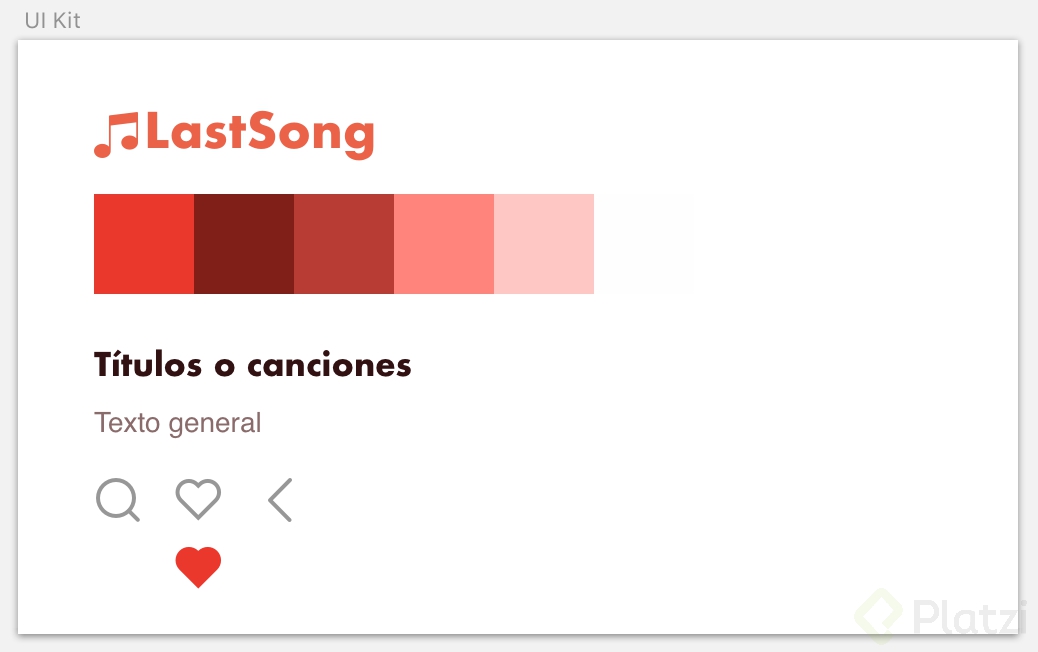
Task: Click the outlined gray heart icon
Action: tap(198, 498)
